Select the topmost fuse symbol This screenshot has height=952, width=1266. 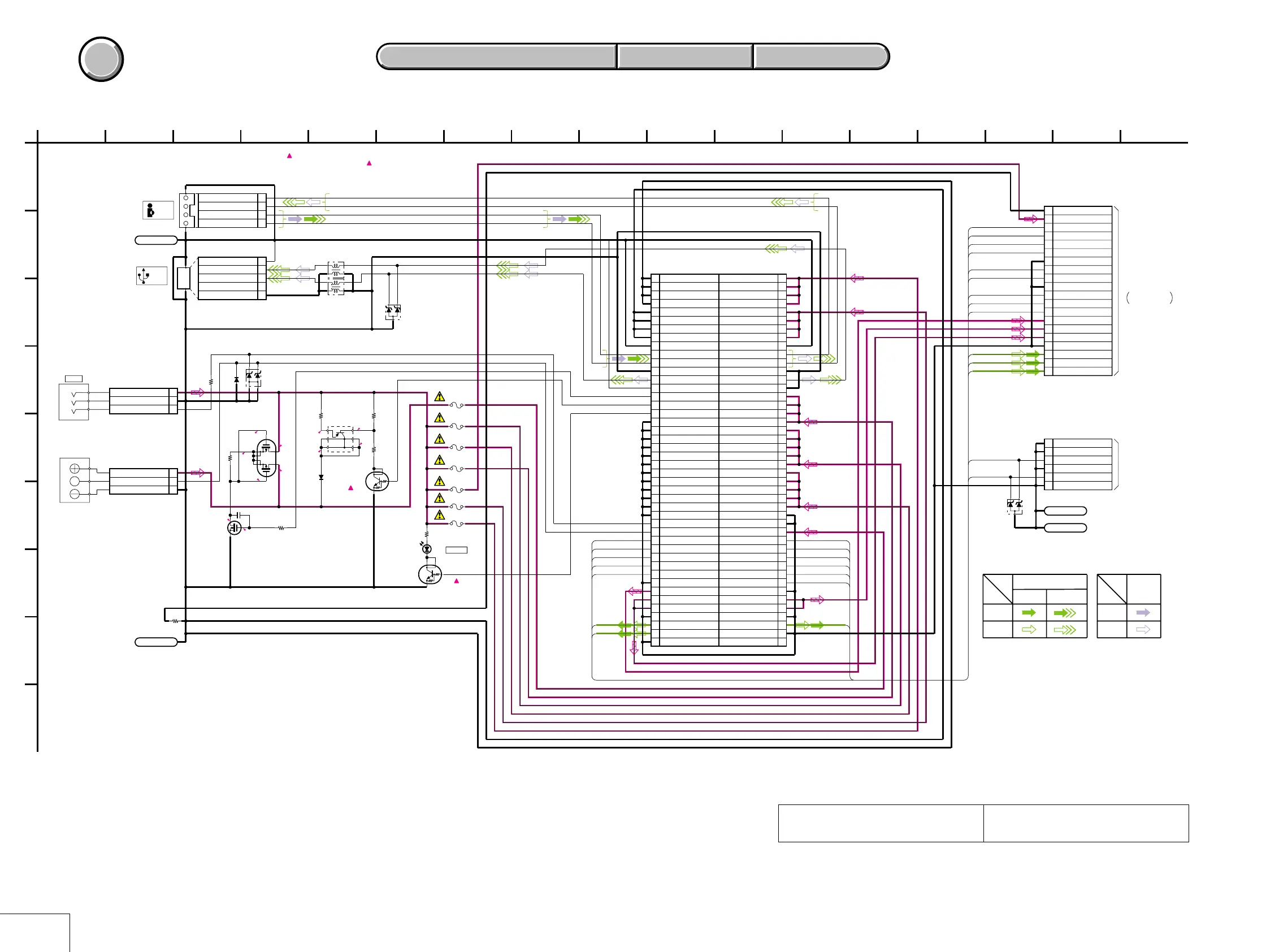coord(457,405)
